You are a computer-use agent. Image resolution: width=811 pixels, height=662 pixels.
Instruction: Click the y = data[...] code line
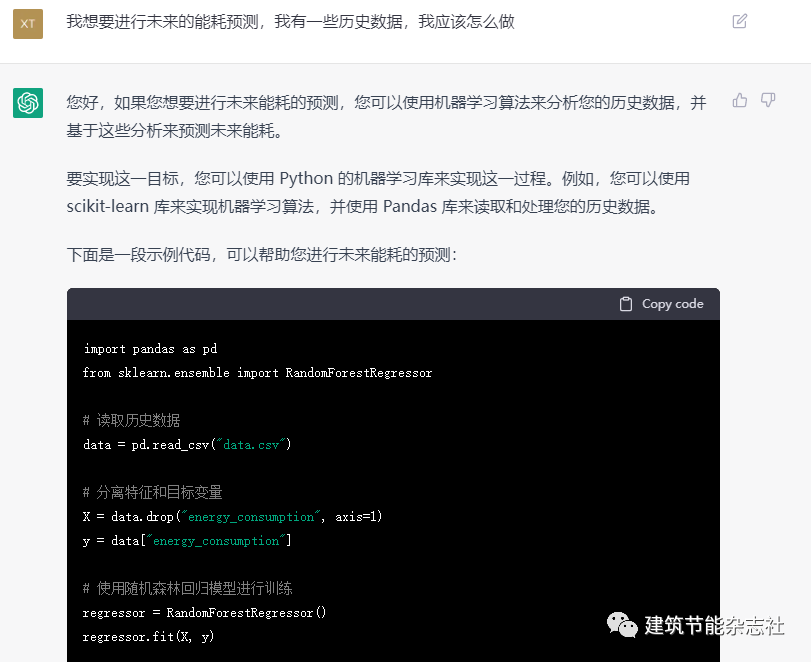pos(187,541)
